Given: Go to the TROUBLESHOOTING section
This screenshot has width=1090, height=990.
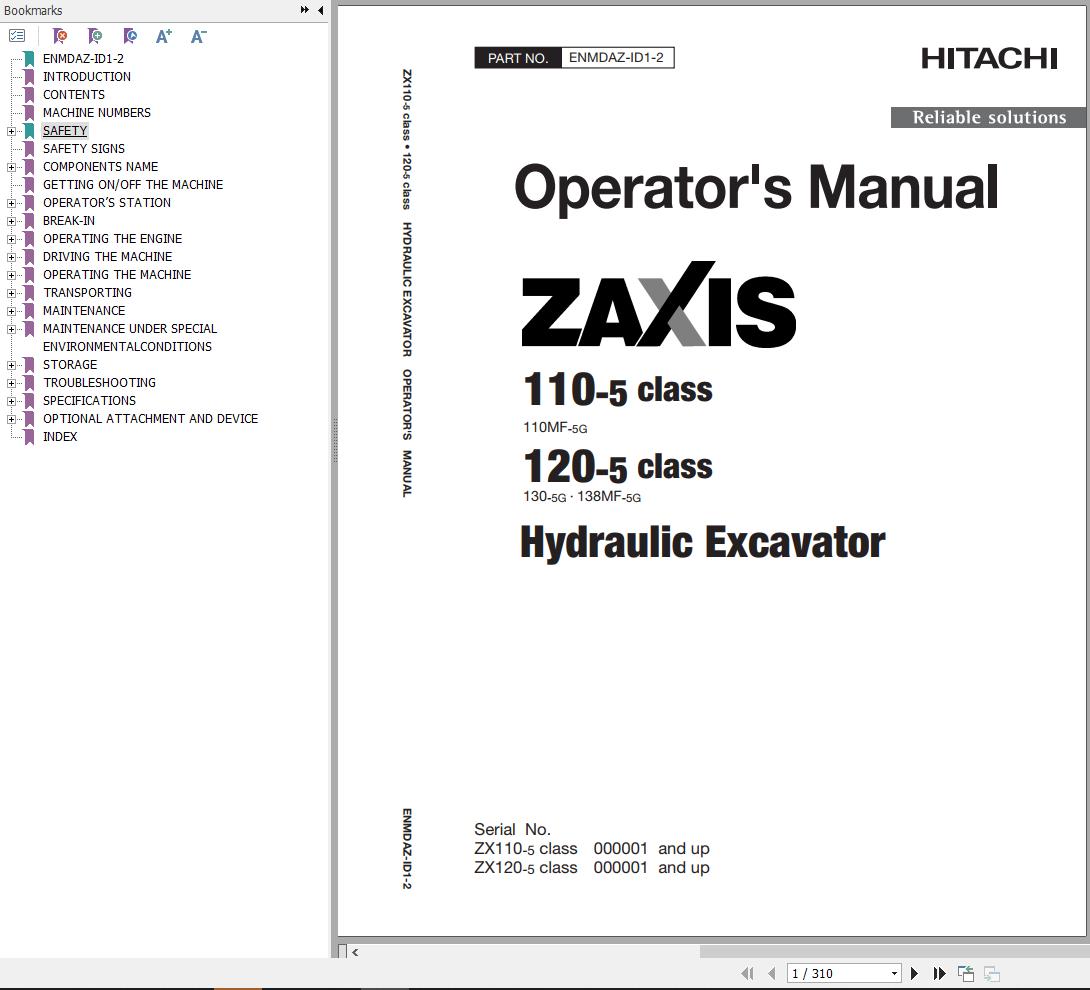Looking at the screenshot, I should click(99, 383).
